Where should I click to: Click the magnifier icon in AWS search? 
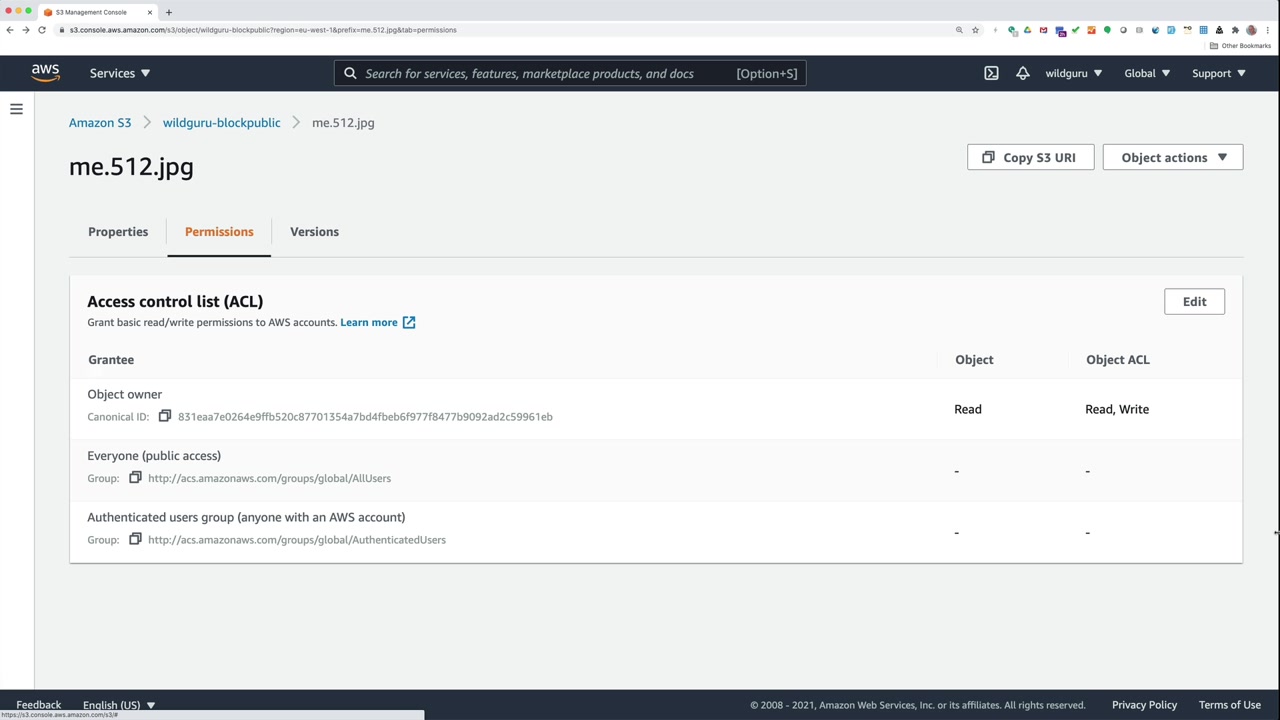350,73
